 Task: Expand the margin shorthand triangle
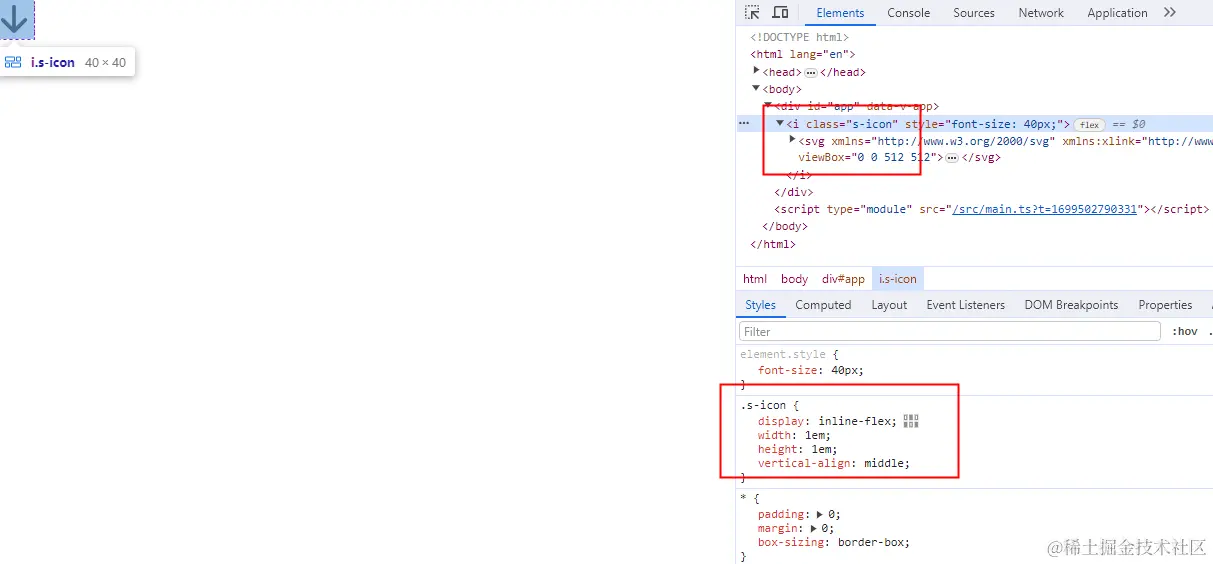815,528
